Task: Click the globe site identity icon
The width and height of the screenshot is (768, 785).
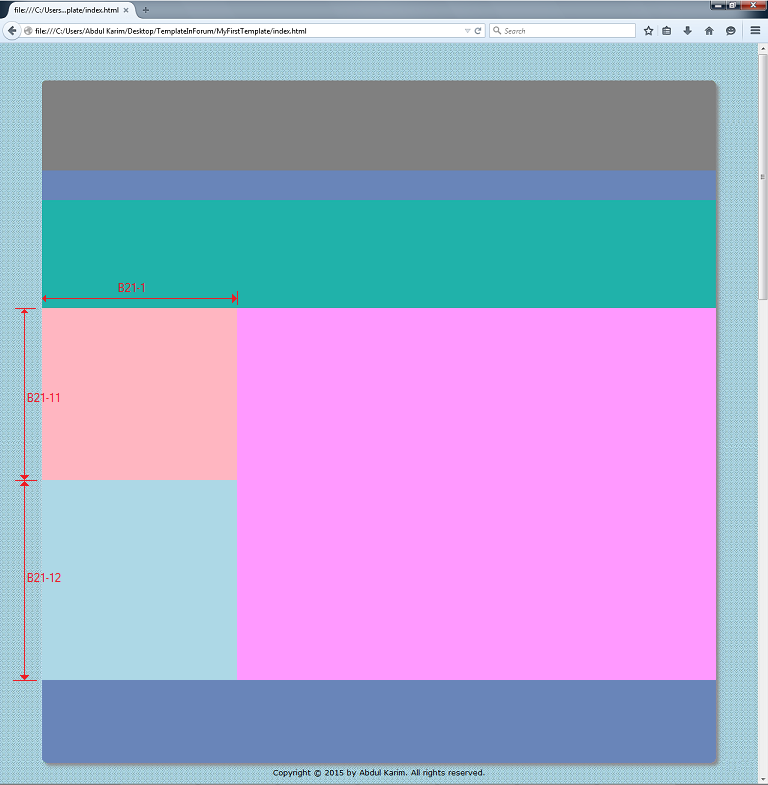Action: click(28, 31)
